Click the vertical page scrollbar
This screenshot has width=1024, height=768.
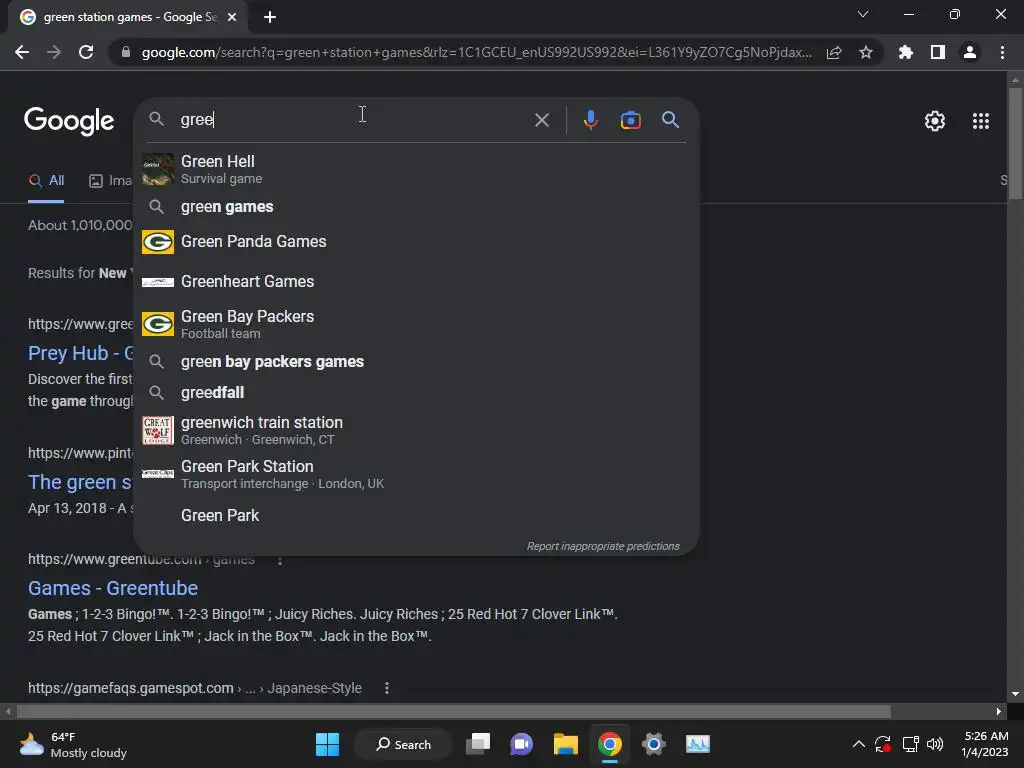click(1014, 144)
